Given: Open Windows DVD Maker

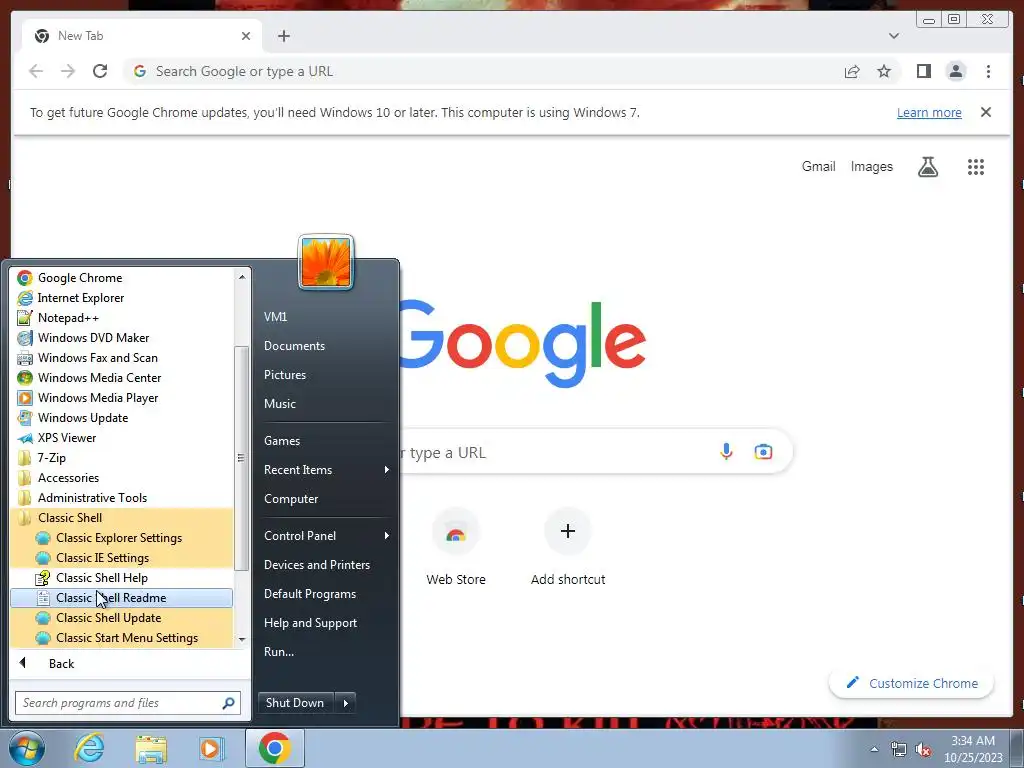Looking at the screenshot, I should pos(121,338).
